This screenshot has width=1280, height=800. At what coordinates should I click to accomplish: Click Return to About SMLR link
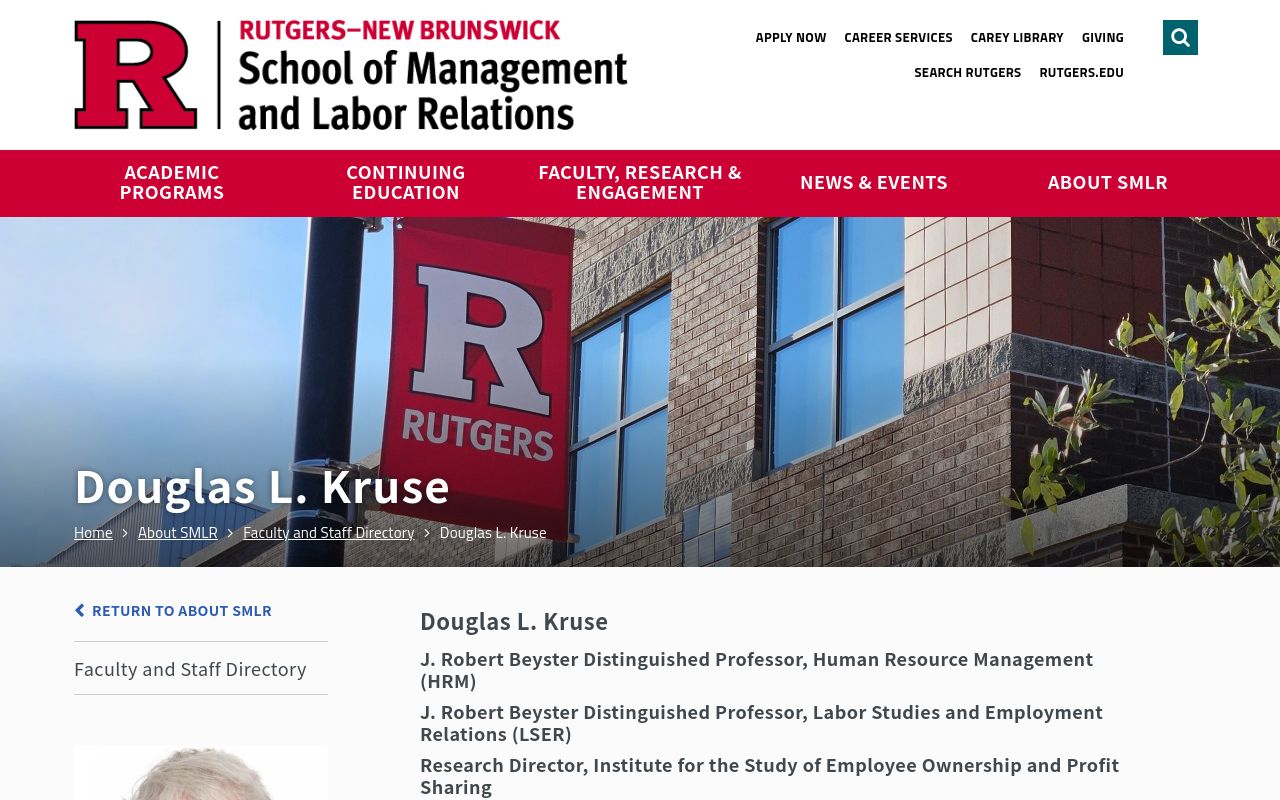[x=173, y=610]
